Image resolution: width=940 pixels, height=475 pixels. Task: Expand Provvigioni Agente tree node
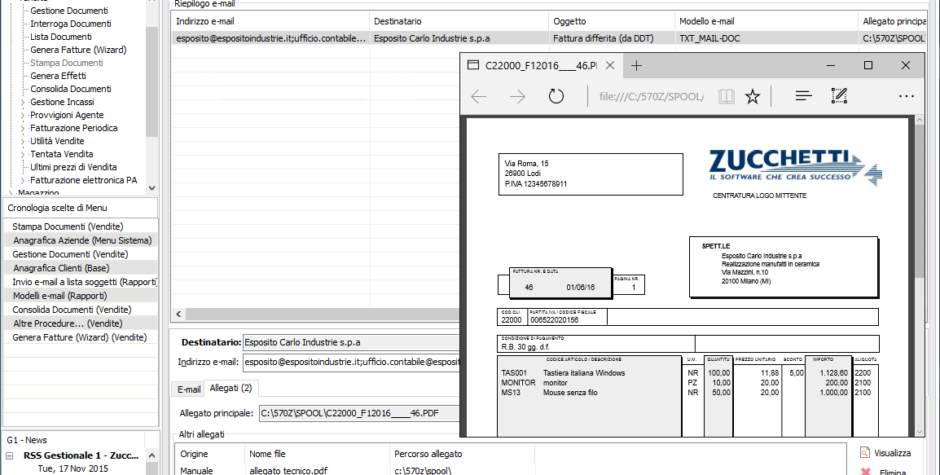click(x=23, y=116)
